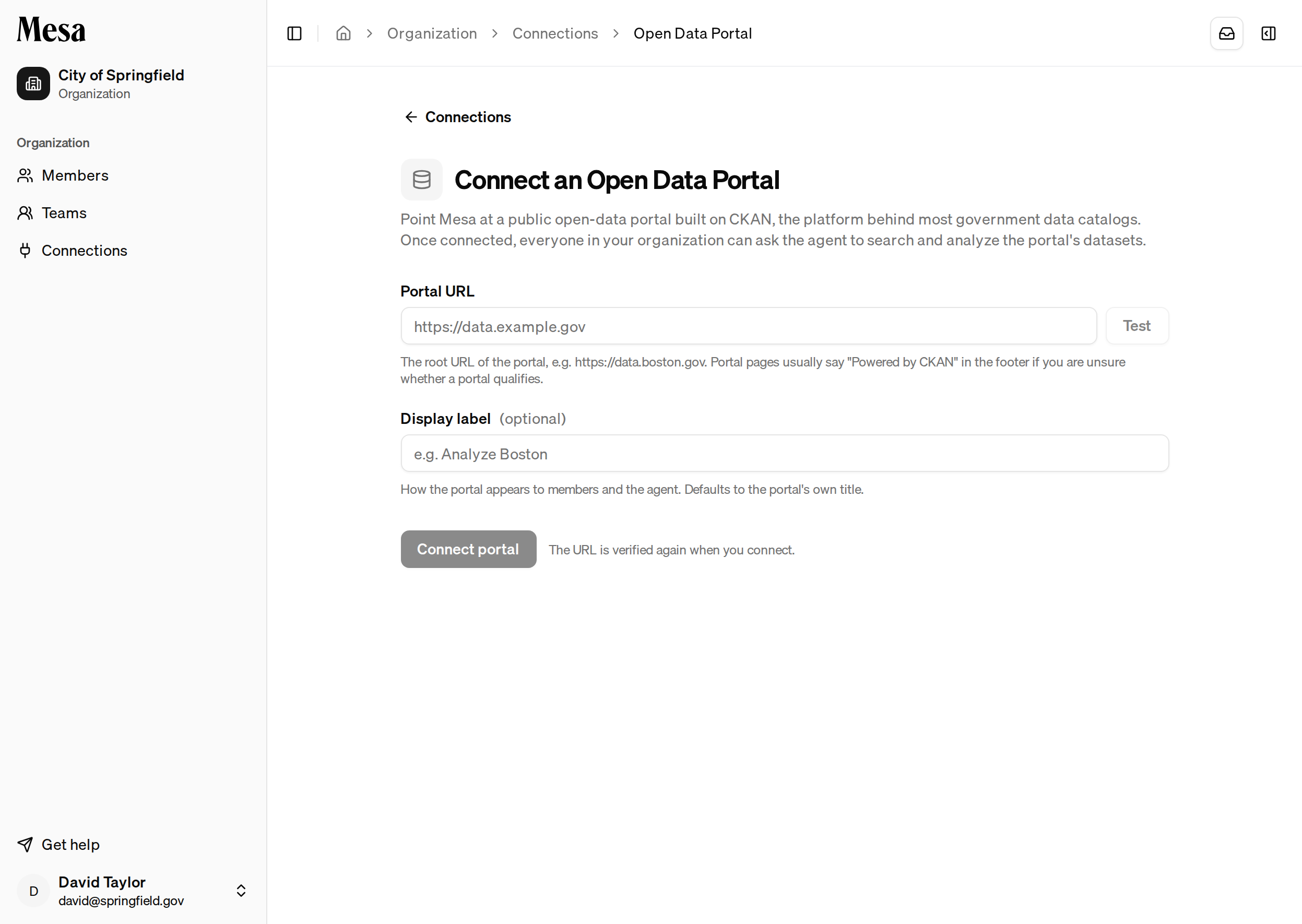1302x924 pixels.
Task: Focus the Display label input field
Action: coord(784,454)
